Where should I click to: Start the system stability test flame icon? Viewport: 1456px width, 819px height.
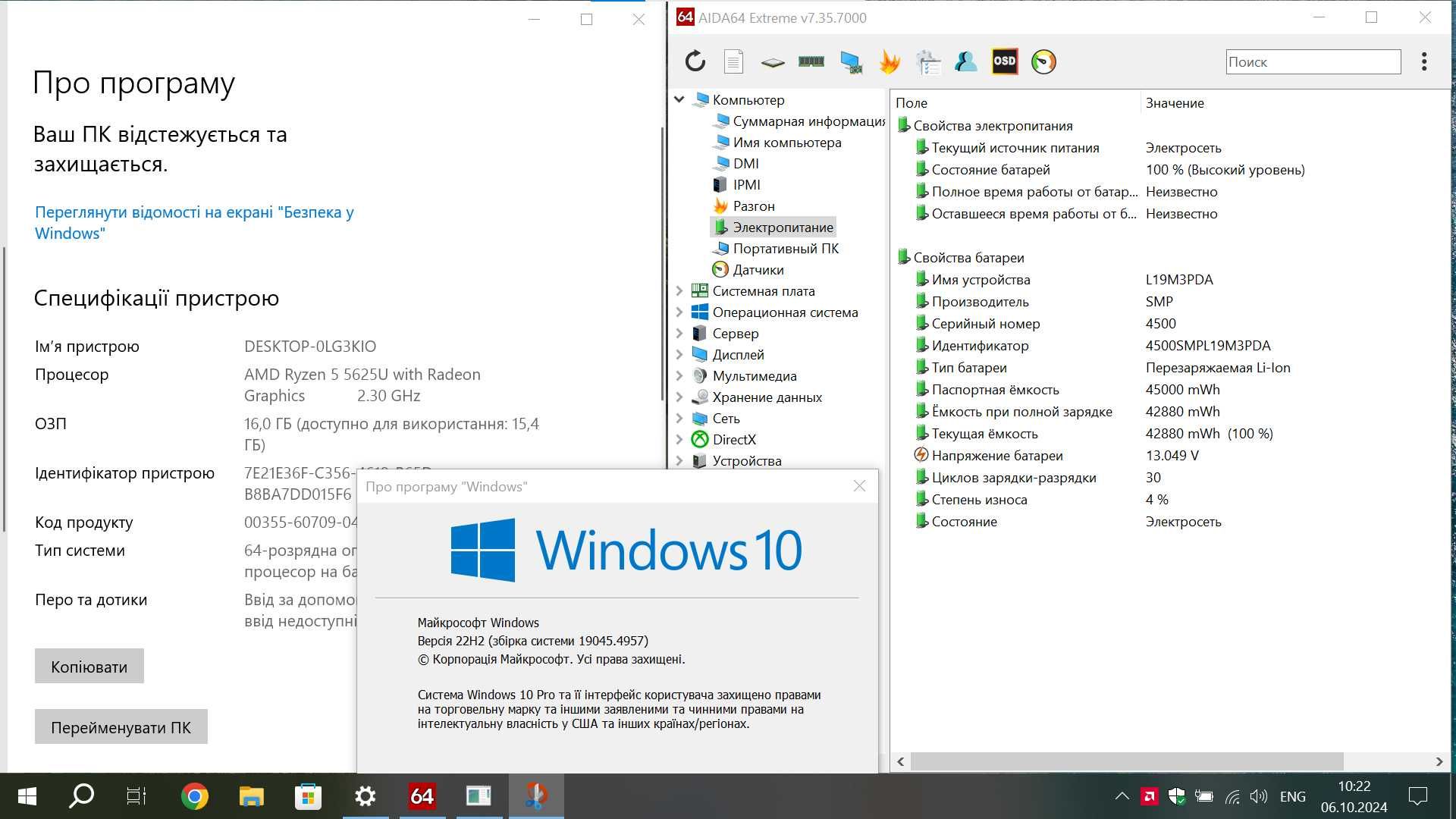tap(890, 62)
